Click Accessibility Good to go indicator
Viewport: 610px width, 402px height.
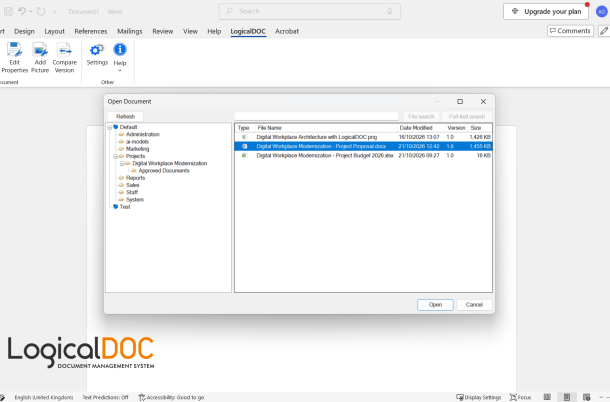(x=171, y=397)
